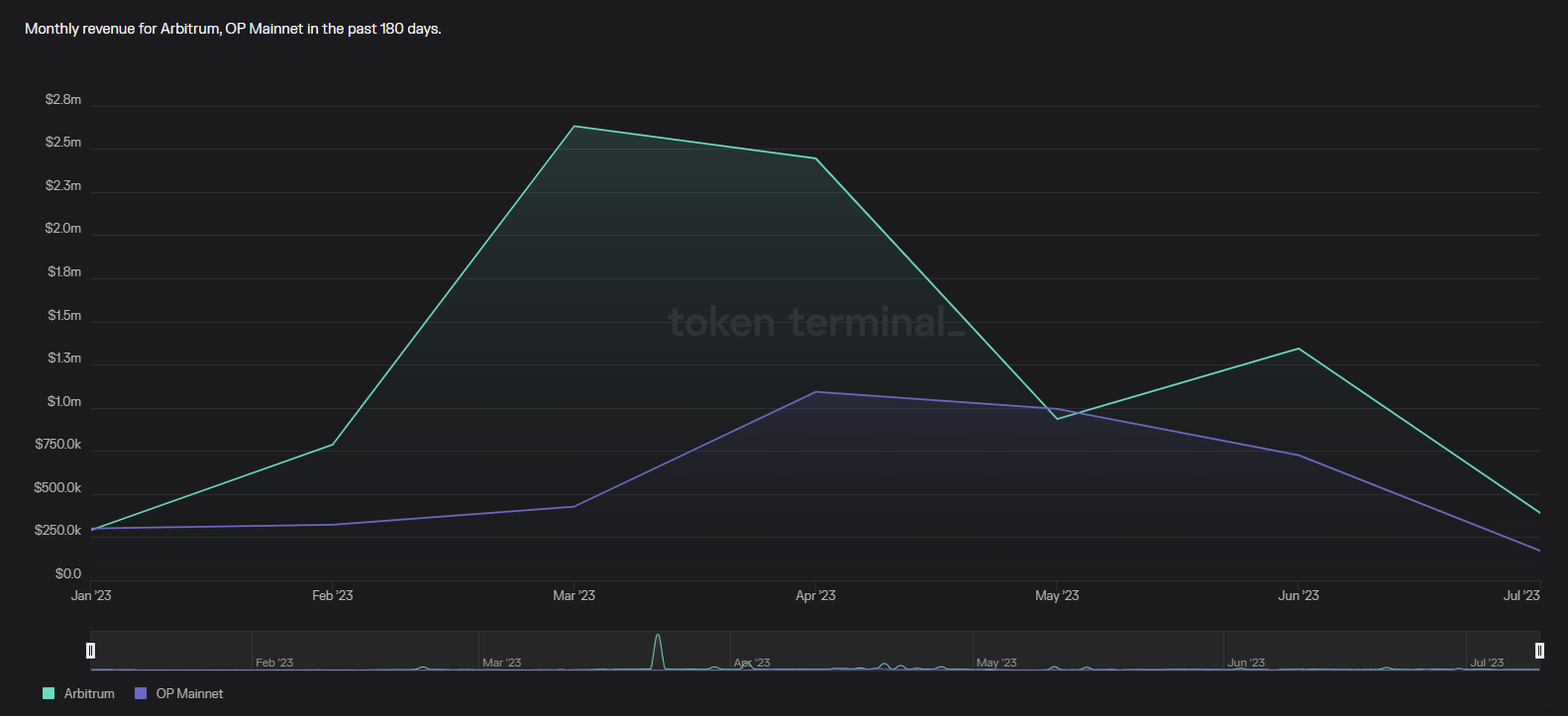
Task: Click the "Jul '23" main x-axis label
Action: [x=1521, y=595]
